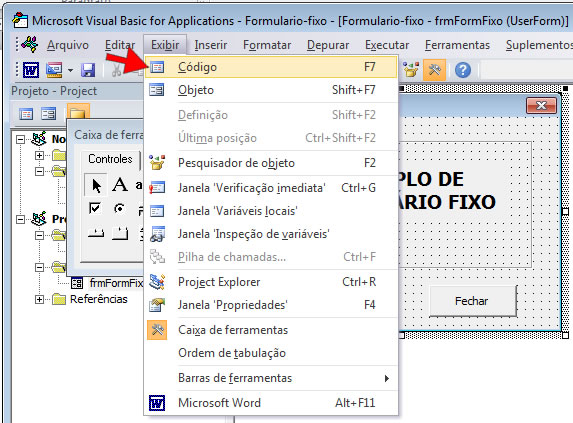Expand the Barras de ferramentas submenu
This screenshot has width=573, height=423.
click(271, 378)
